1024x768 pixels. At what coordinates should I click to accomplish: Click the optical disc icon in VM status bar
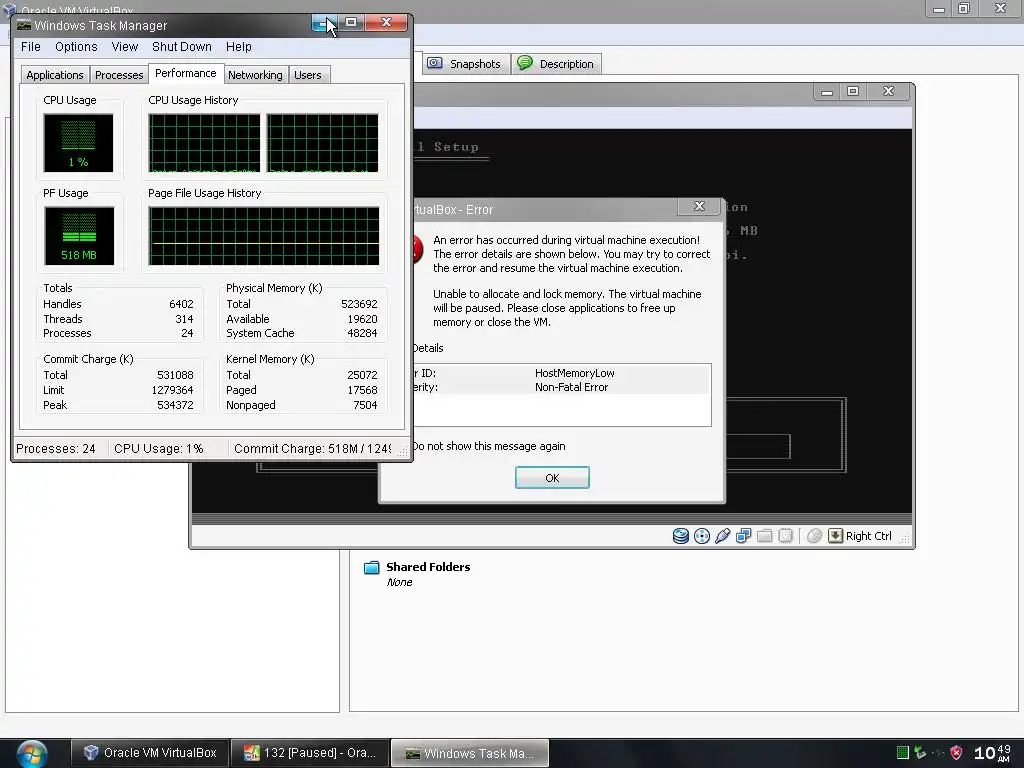click(x=701, y=536)
